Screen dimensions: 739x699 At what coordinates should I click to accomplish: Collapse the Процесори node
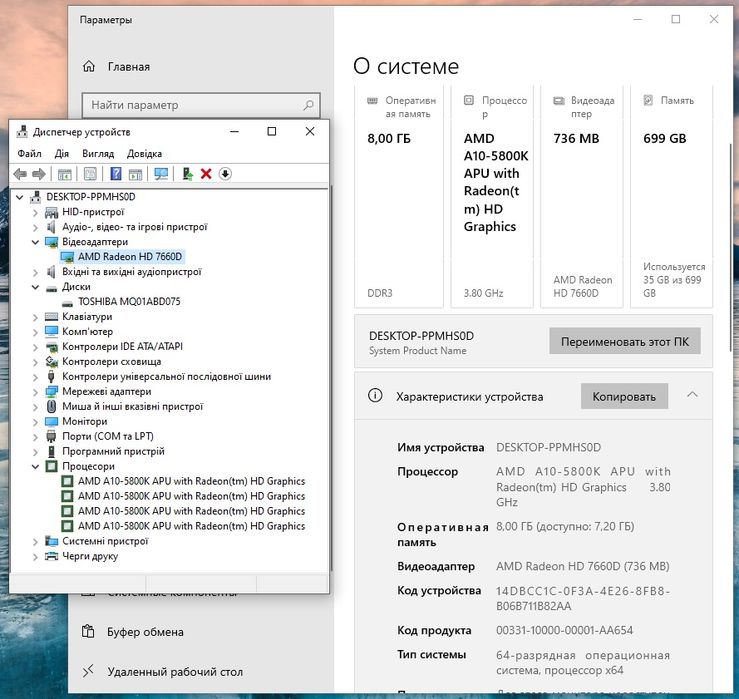(x=35, y=466)
